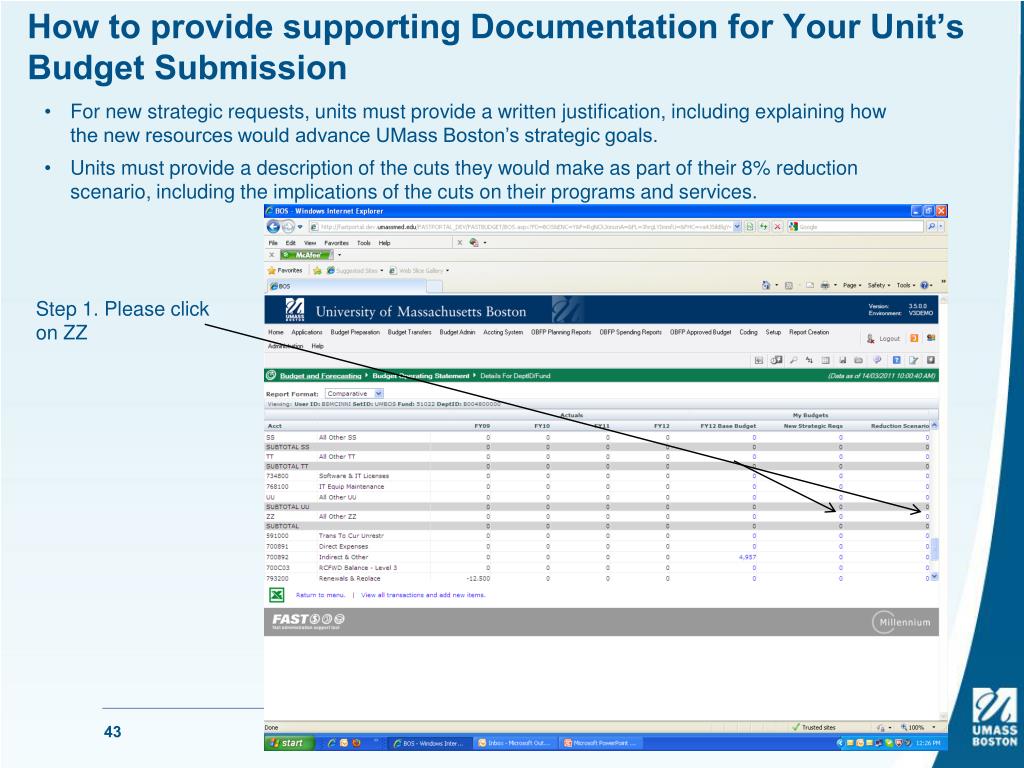This screenshot has width=1024, height=768.
Task: Click the Return to menu link
Action: [x=320, y=595]
